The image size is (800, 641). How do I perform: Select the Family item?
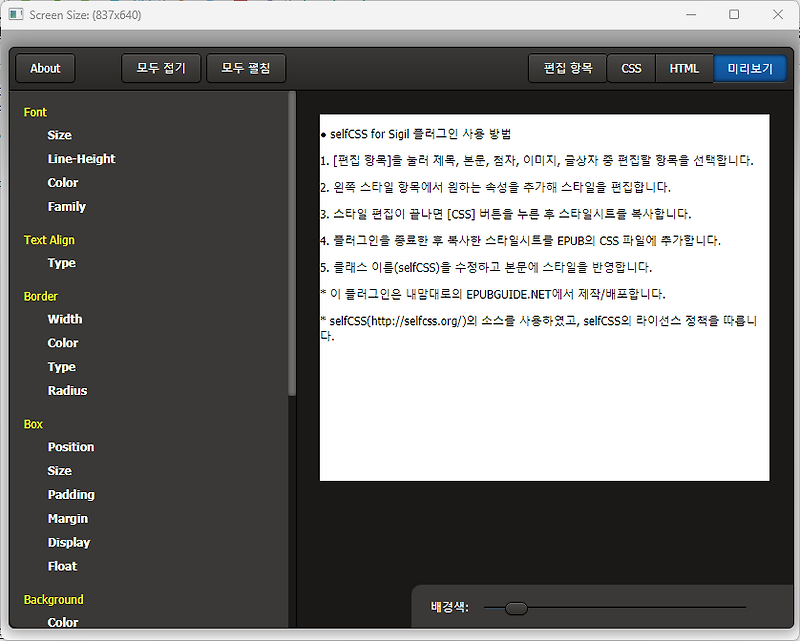pos(66,207)
